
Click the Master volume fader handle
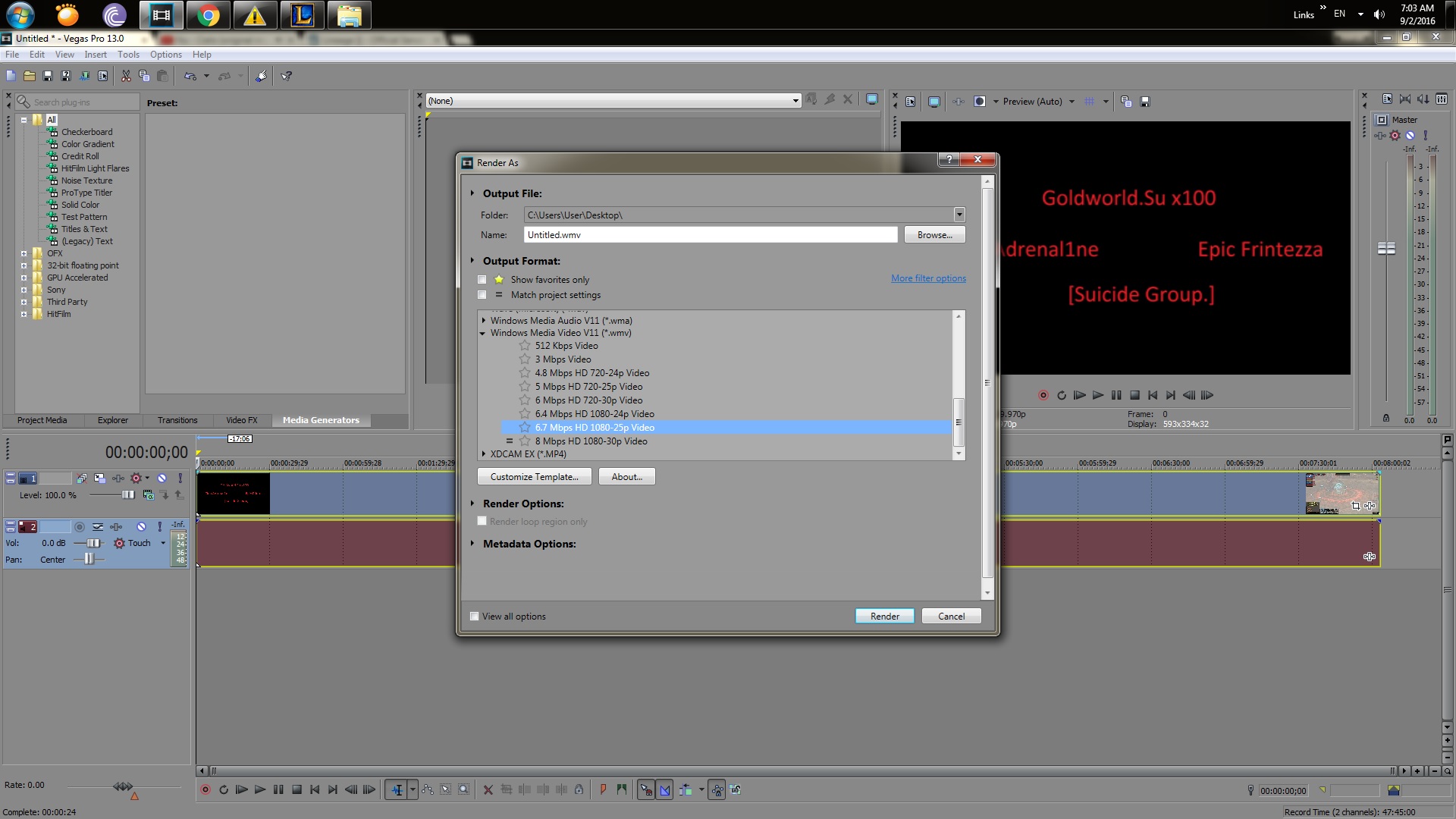pos(1386,249)
